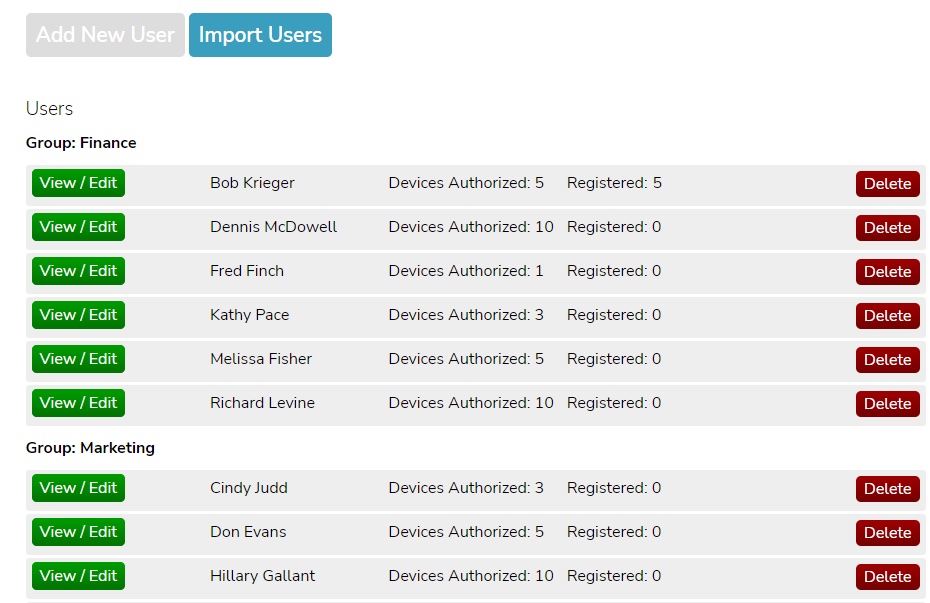
Task: View / Edit Melissa Fisher's profile
Action: pos(78,359)
